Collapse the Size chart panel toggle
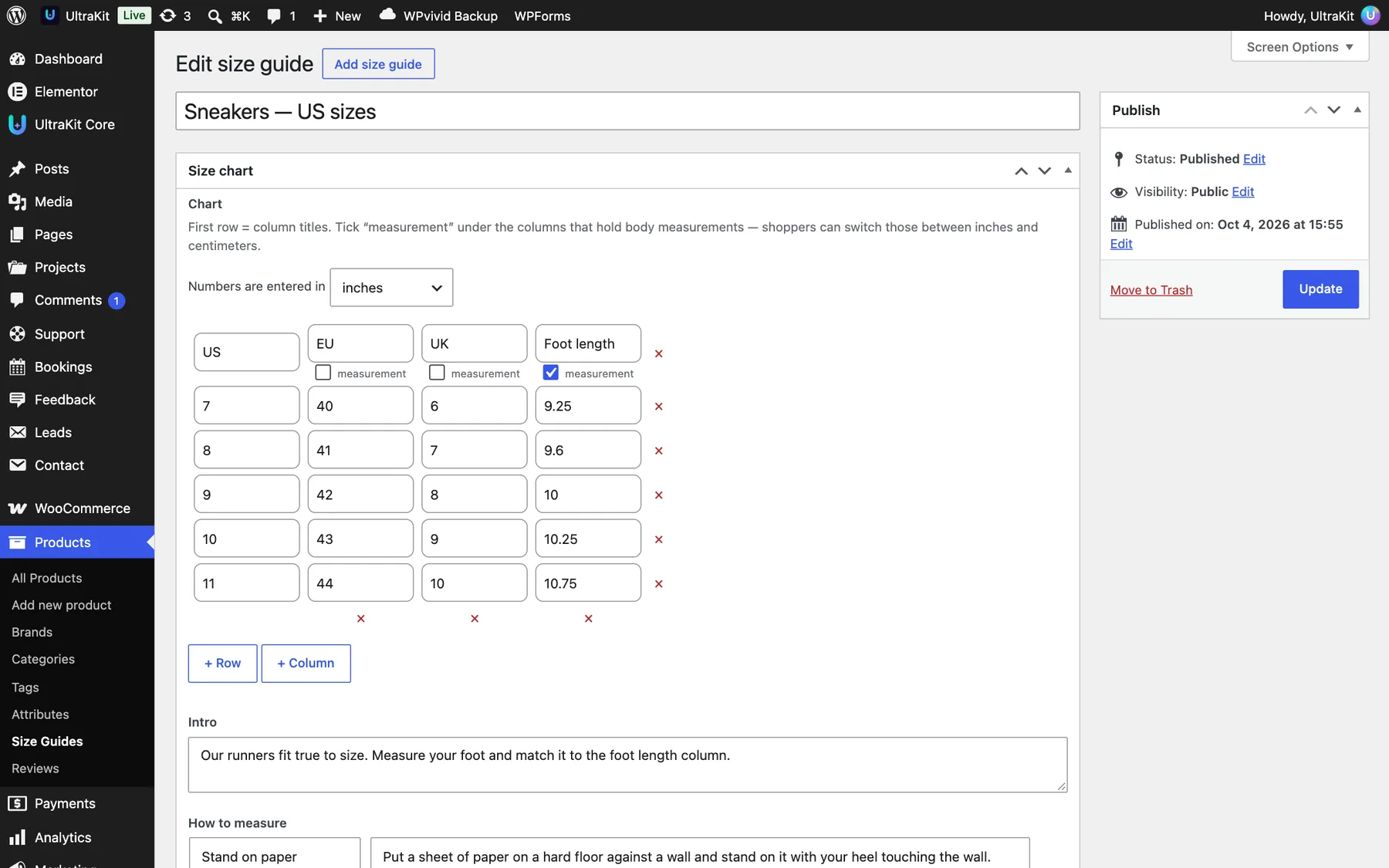Image resolution: width=1389 pixels, height=868 pixels. (x=1068, y=171)
